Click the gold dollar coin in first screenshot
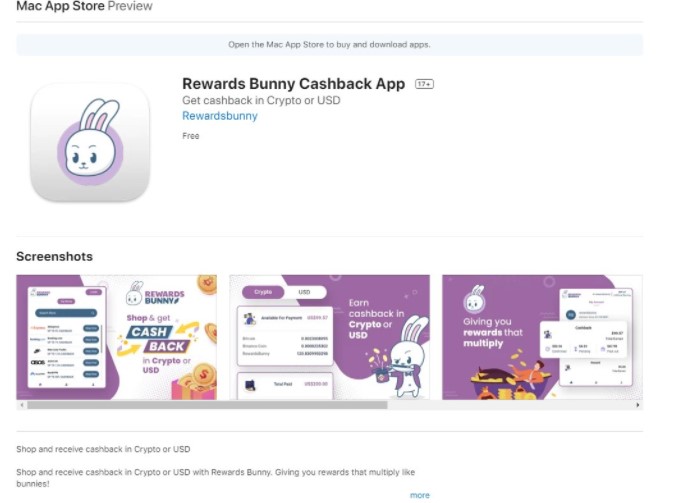This screenshot has height=503, width=676. [203, 373]
